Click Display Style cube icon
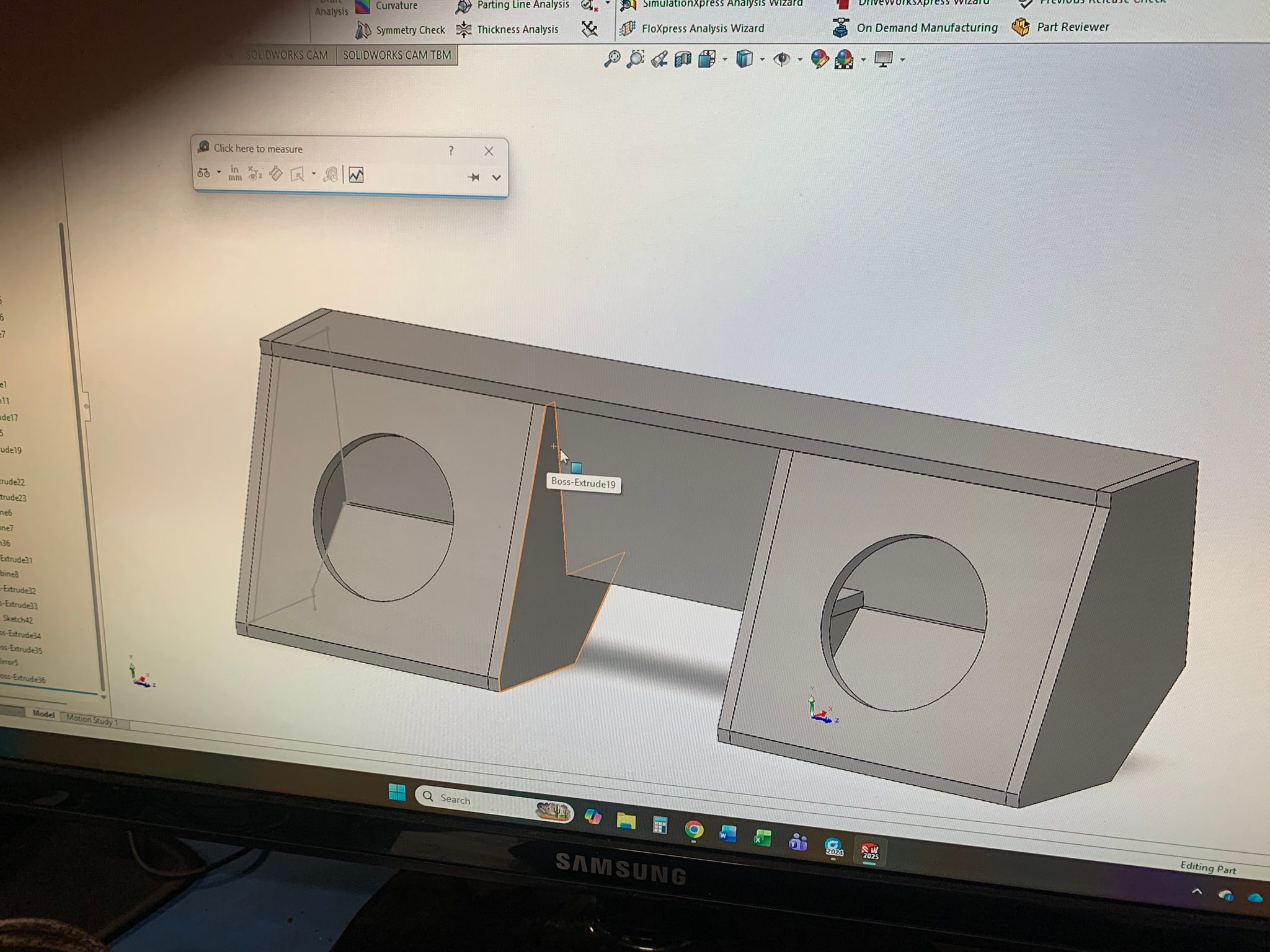1270x952 pixels. click(744, 59)
